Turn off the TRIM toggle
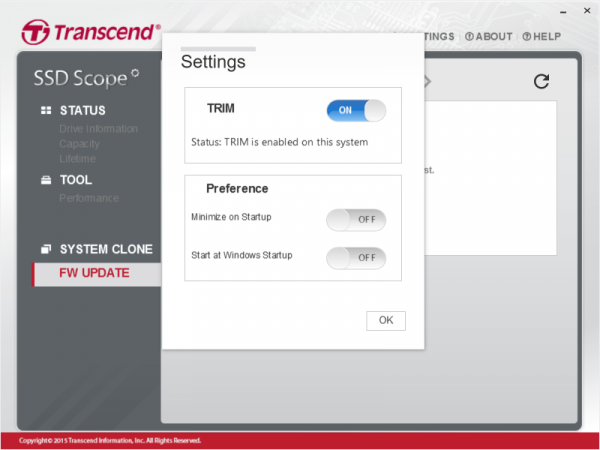Viewport: 600px width, 450px height. tap(356, 110)
